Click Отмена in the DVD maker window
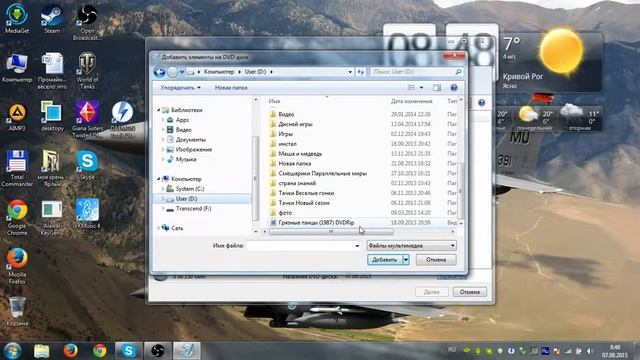This screenshot has height=360, width=640. [469, 292]
